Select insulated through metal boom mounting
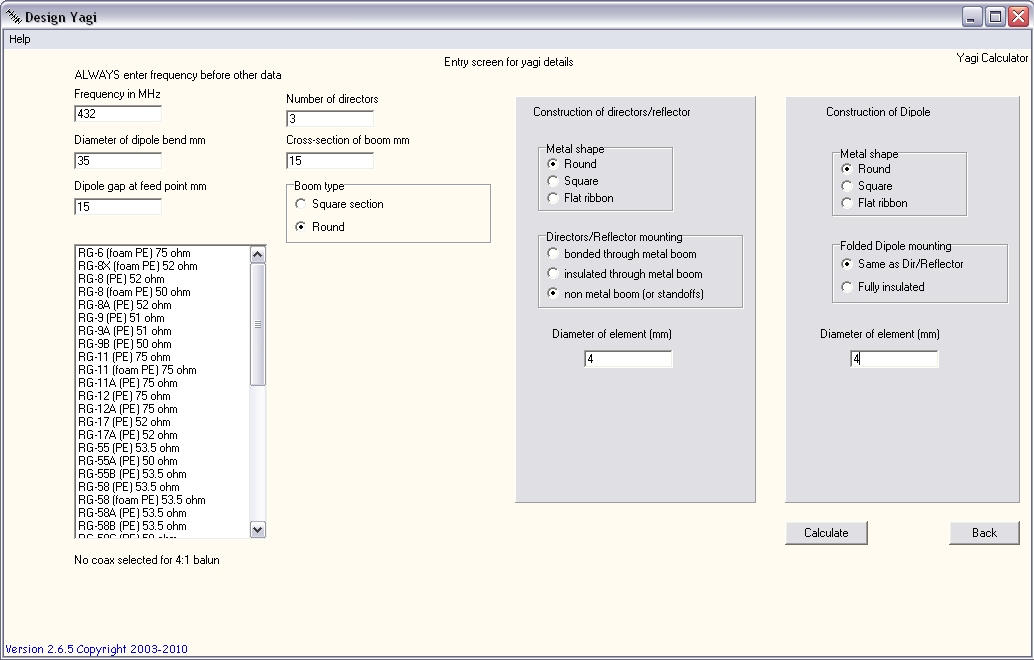 point(625,274)
